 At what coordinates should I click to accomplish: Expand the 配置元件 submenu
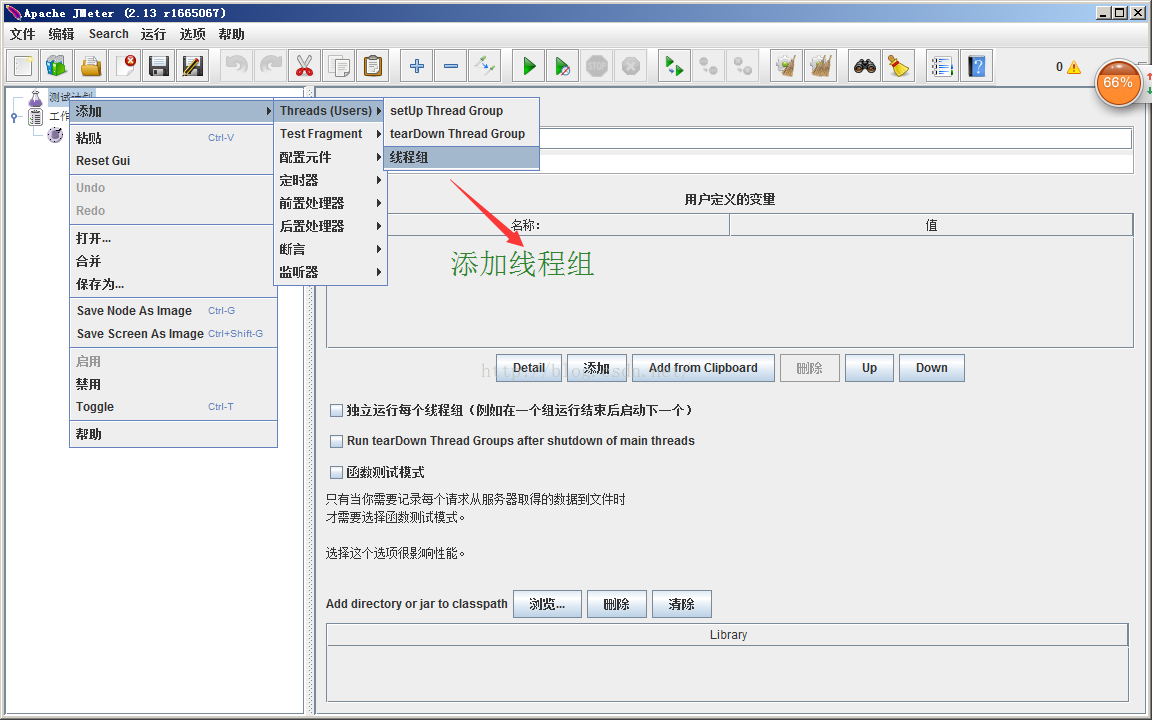pos(330,157)
